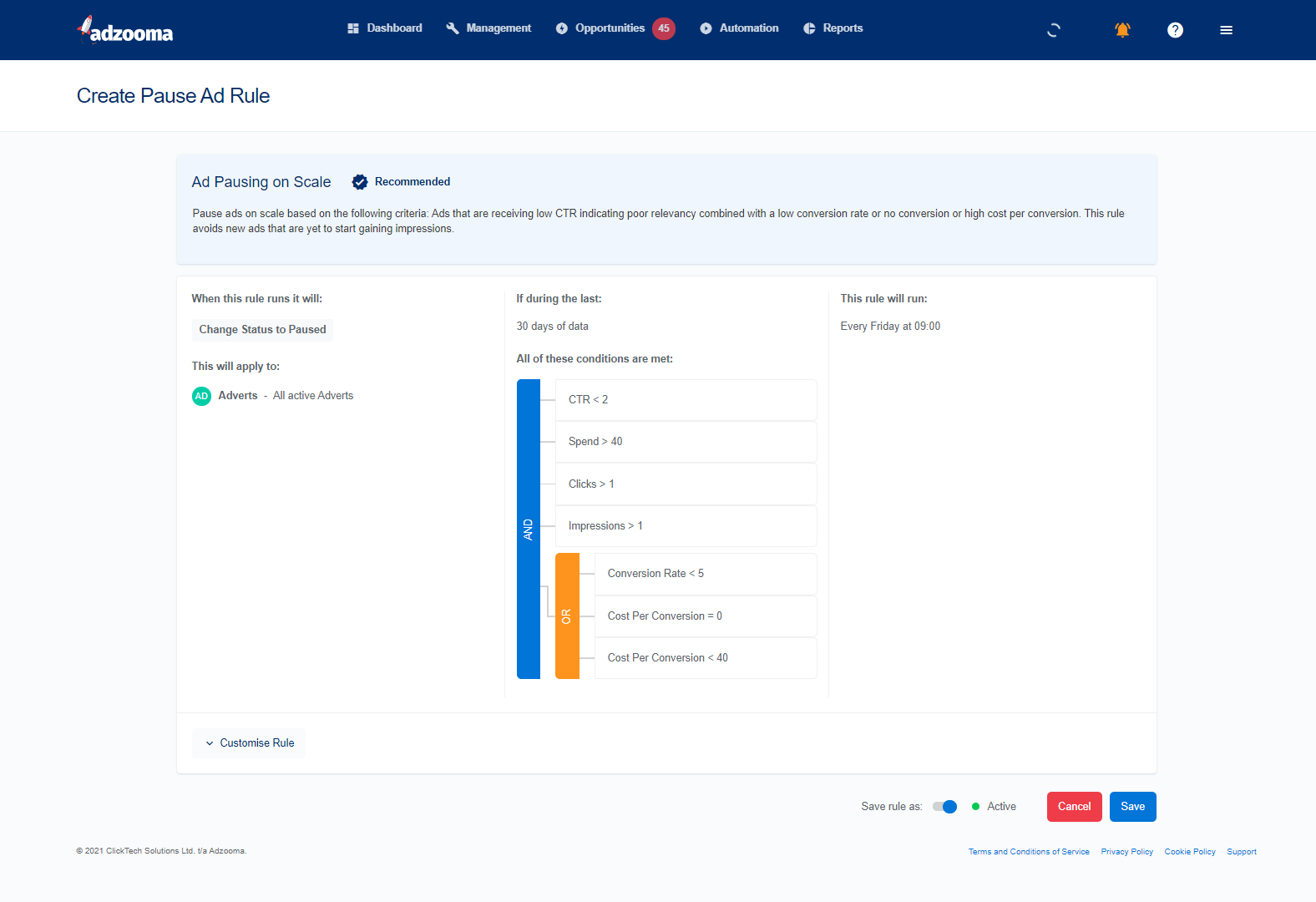Open the hamburger menu icon
Viewport: 1316px width, 902px height.
[1226, 30]
